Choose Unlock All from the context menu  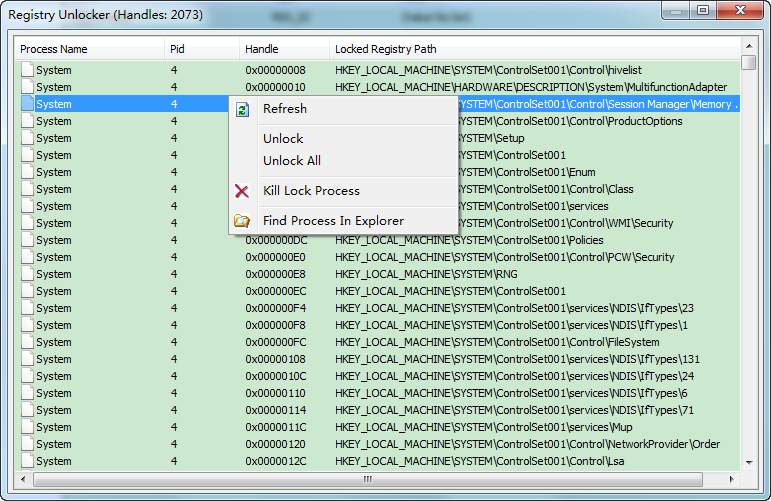pyautogui.click(x=292, y=161)
